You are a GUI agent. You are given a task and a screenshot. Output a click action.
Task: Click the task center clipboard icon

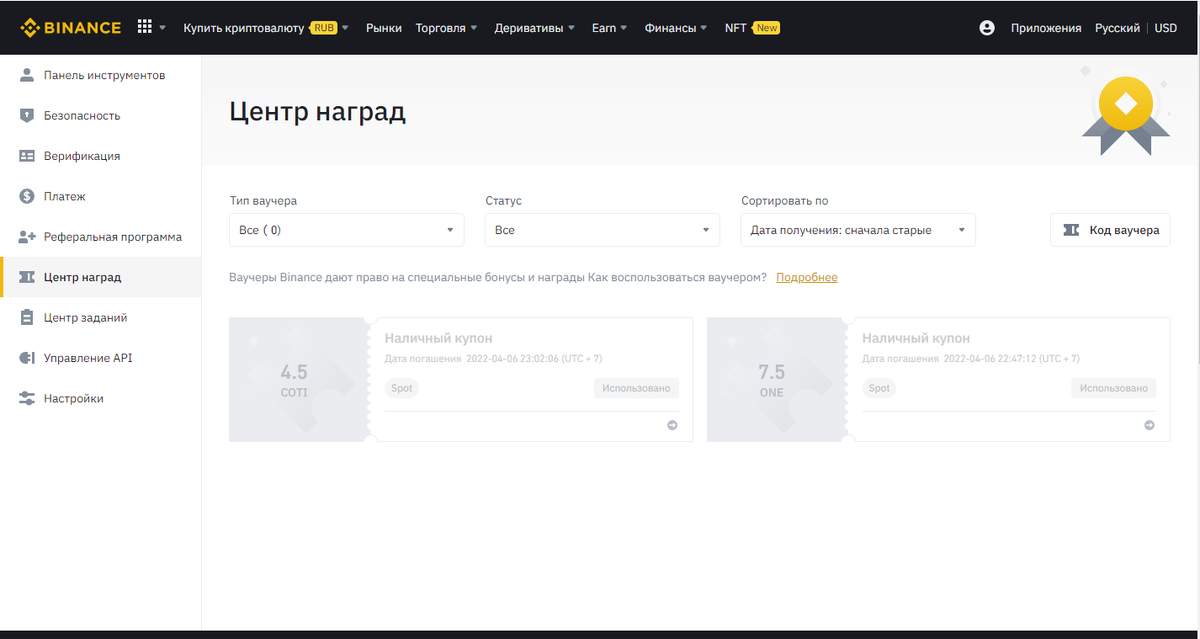pos(27,317)
